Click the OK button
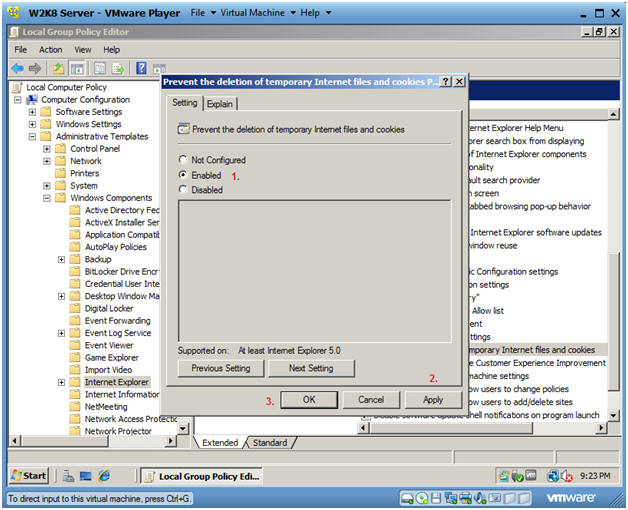 click(x=309, y=399)
